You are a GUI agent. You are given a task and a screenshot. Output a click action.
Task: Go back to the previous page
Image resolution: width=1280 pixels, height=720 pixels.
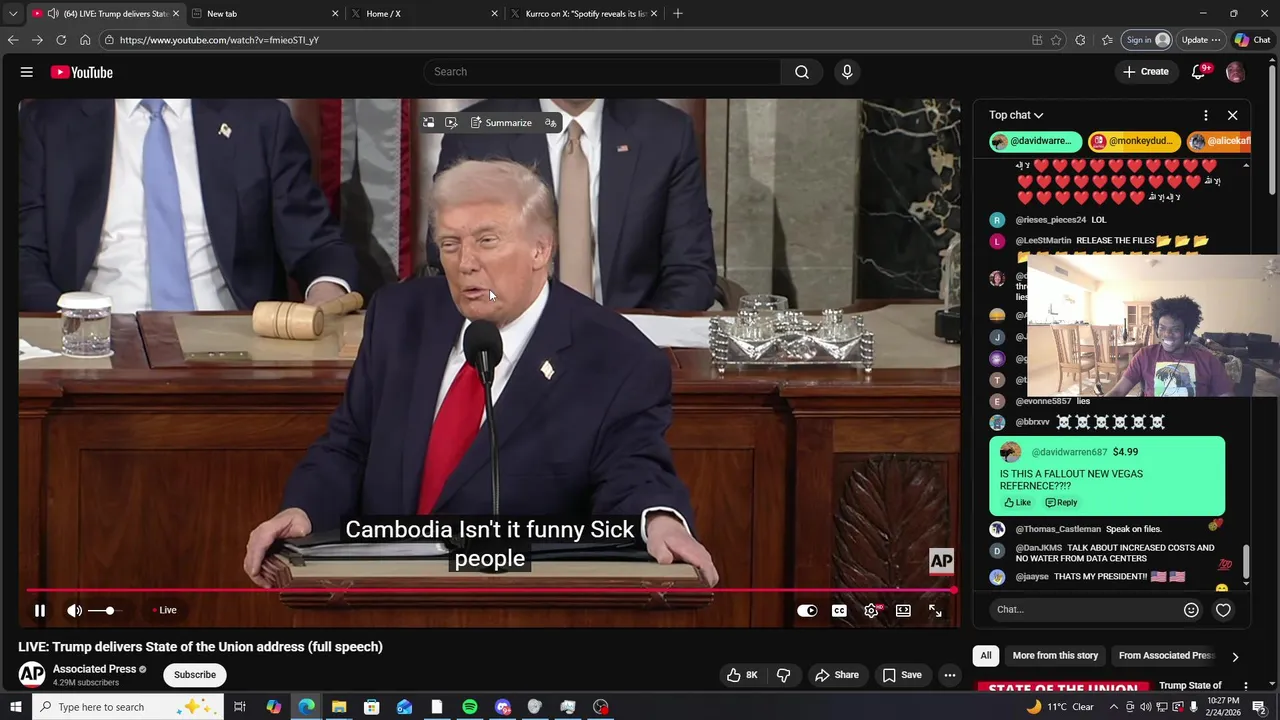pos(12,40)
